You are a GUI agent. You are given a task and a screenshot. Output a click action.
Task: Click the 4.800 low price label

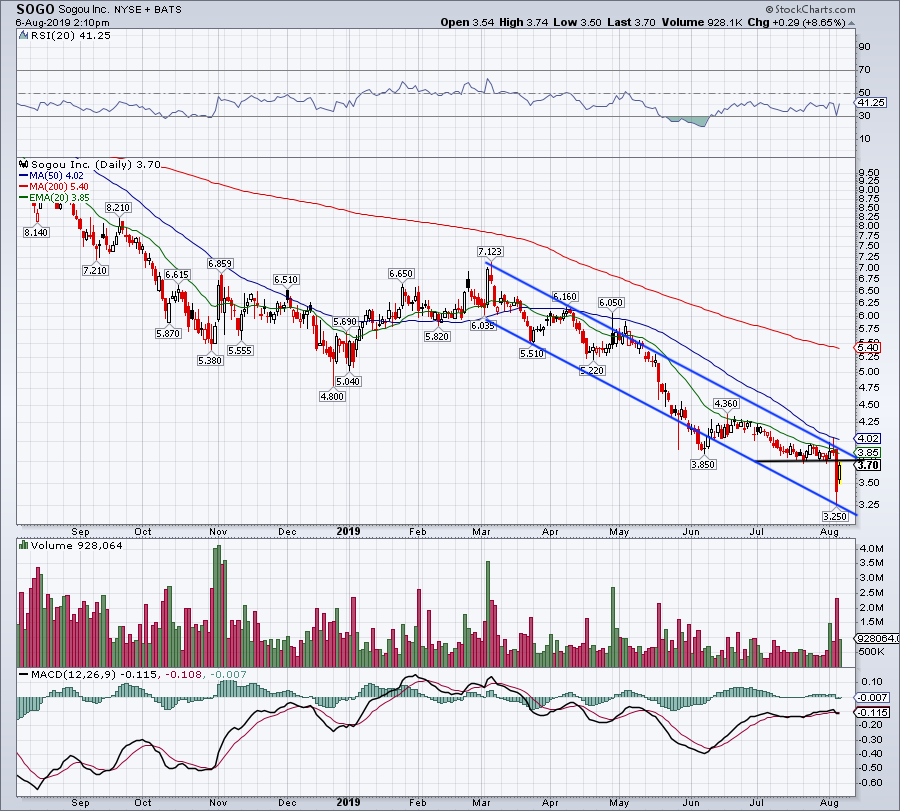[332, 397]
